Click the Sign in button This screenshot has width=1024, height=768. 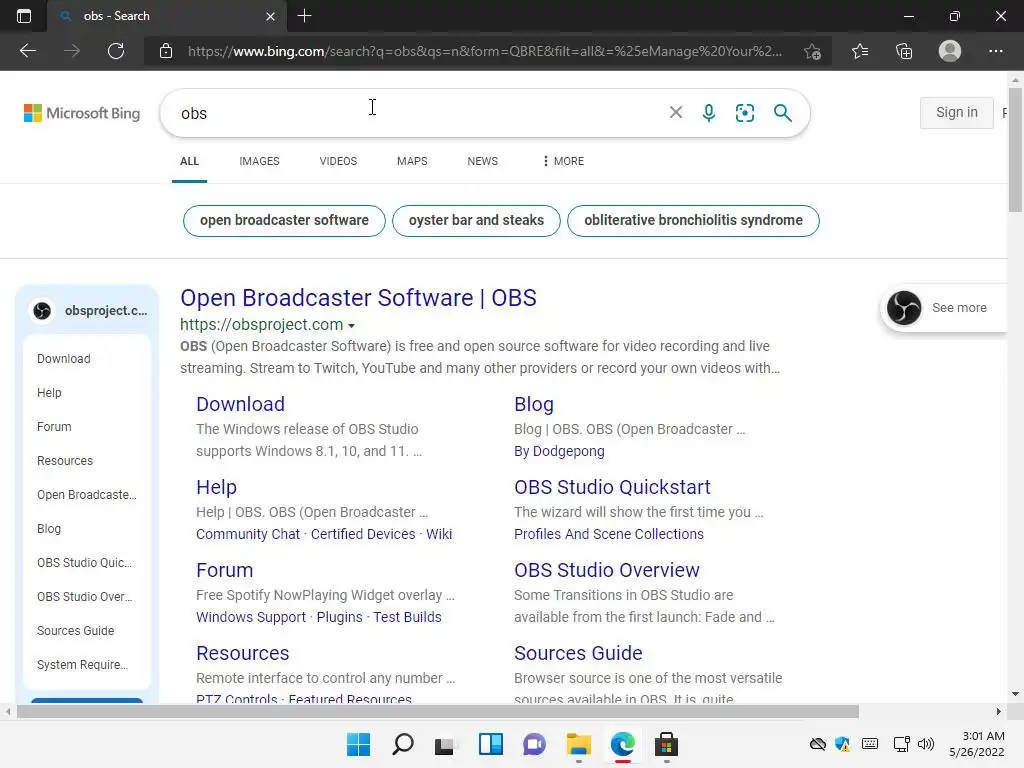click(x=957, y=112)
